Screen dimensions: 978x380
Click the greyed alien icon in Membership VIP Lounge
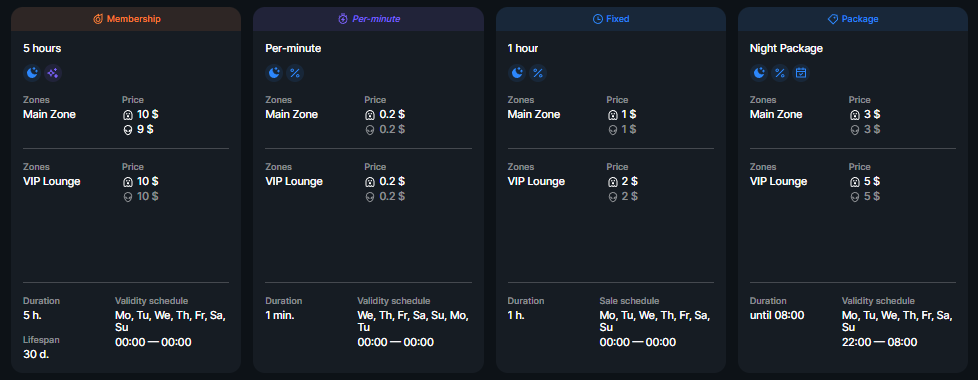pyautogui.click(x=127, y=197)
